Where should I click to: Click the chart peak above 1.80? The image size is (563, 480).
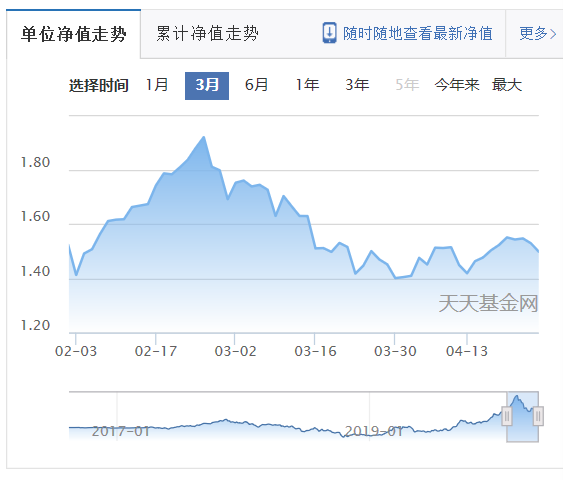[x=204, y=137]
